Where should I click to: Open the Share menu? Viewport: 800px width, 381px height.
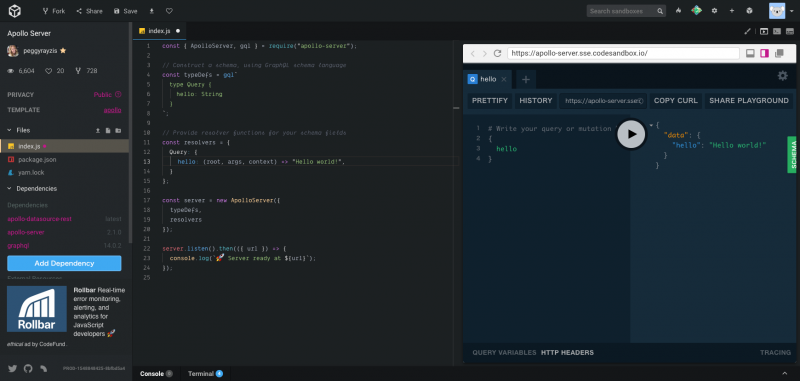89,11
